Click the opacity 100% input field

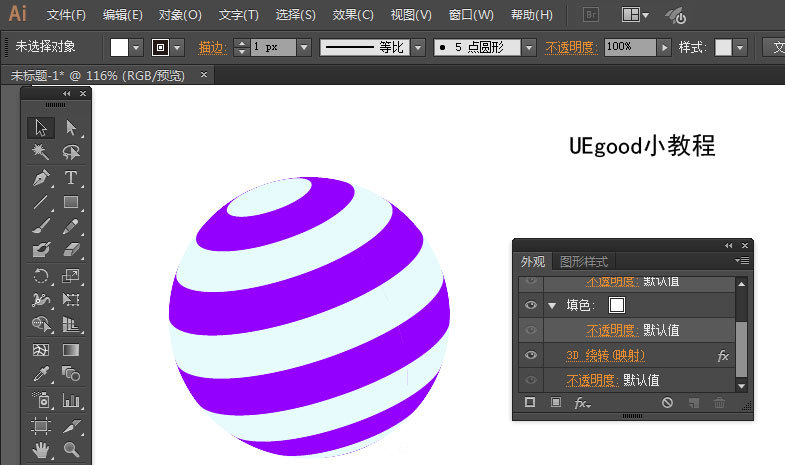point(630,48)
